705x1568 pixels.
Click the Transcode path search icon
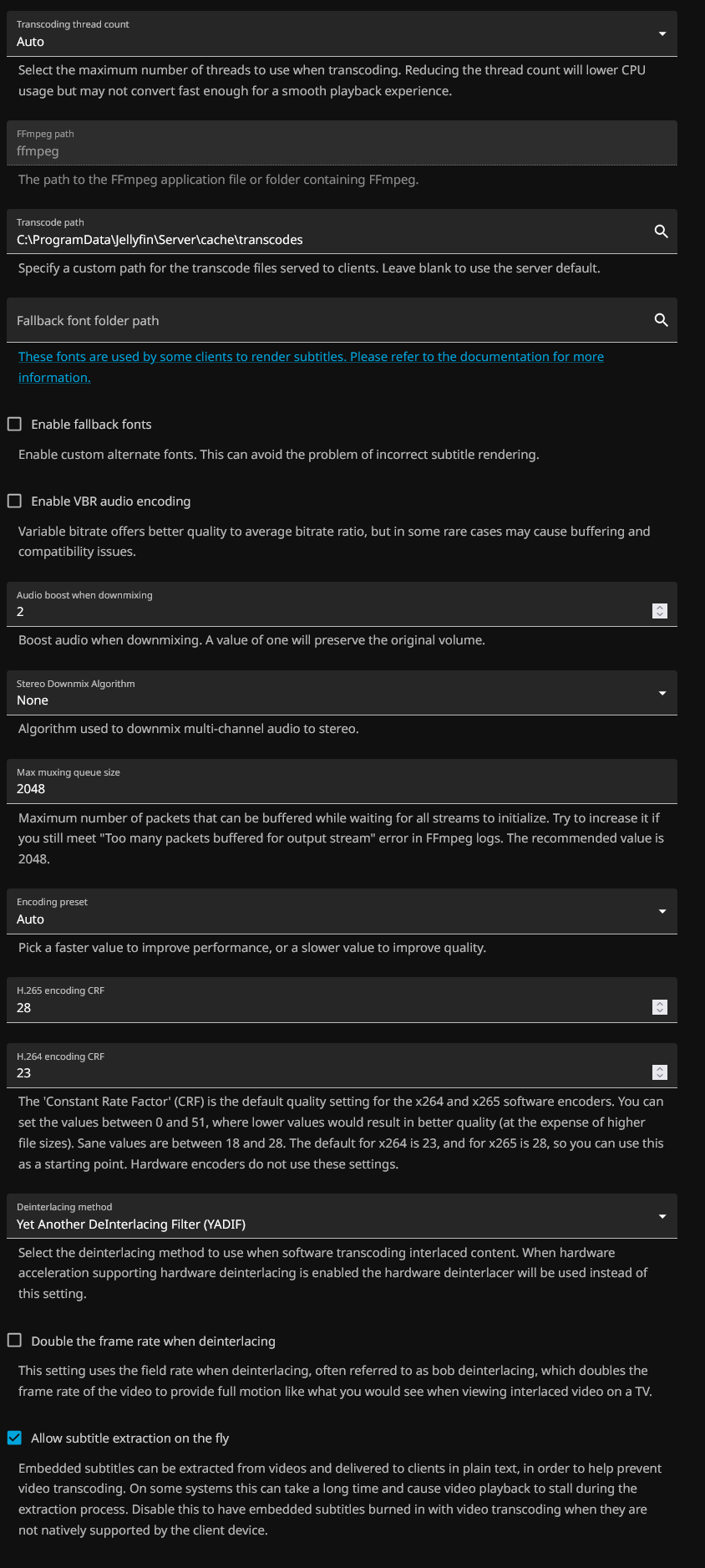pyautogui.click(x=661, y=232)
